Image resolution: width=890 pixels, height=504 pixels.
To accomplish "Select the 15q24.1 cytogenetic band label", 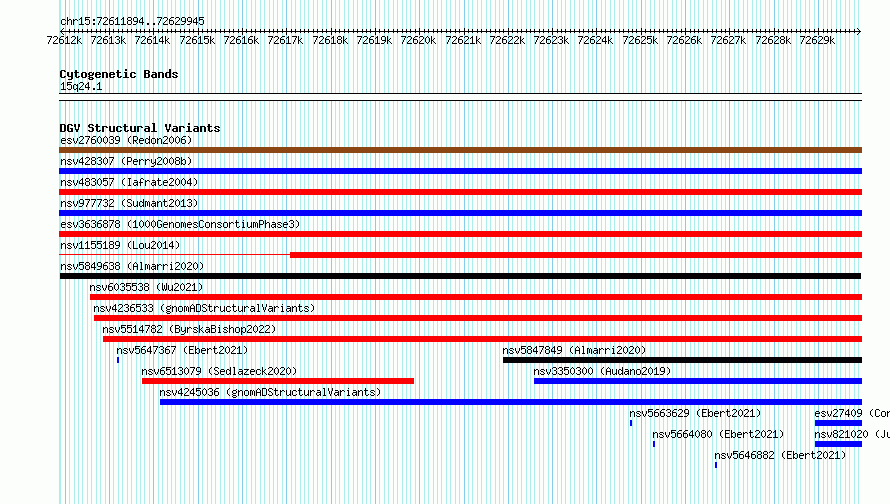I will [x=81, y=86].
